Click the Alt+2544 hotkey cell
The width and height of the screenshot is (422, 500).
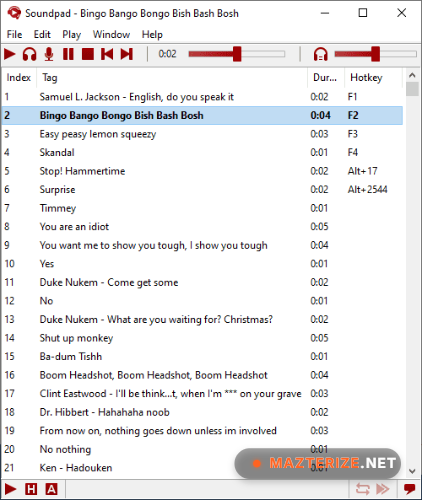pyautogui.click(x=367, y=189)
